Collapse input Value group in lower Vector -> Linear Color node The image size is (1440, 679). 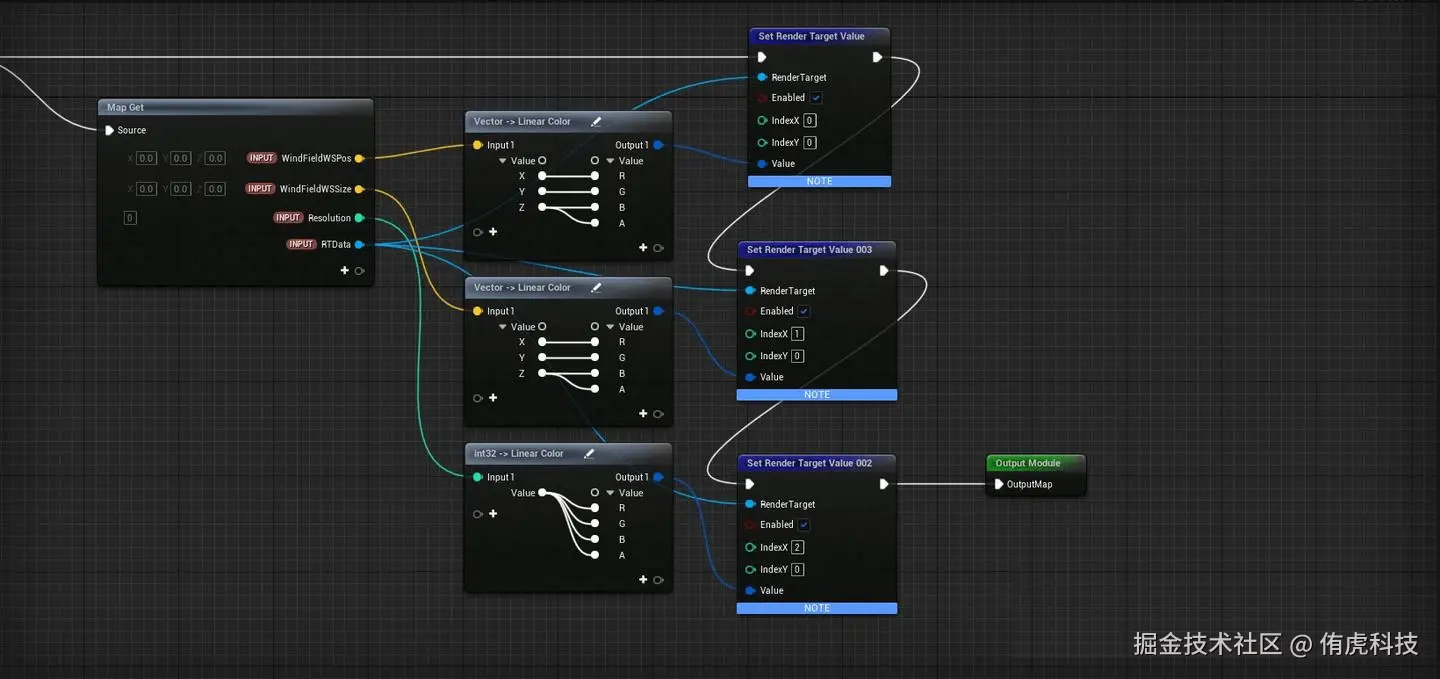pos(503,327)
